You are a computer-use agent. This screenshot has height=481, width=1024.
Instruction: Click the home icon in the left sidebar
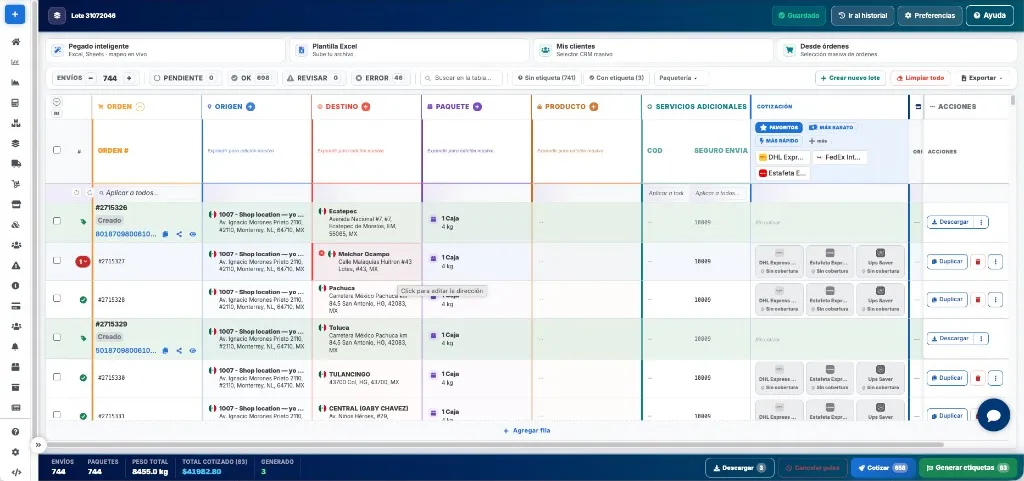(16, 42)
